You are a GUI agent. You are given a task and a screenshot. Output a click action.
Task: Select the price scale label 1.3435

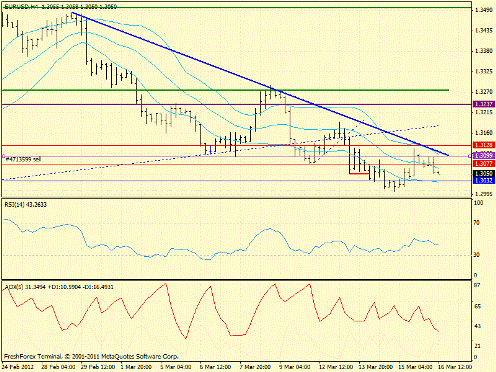(483, 31)
